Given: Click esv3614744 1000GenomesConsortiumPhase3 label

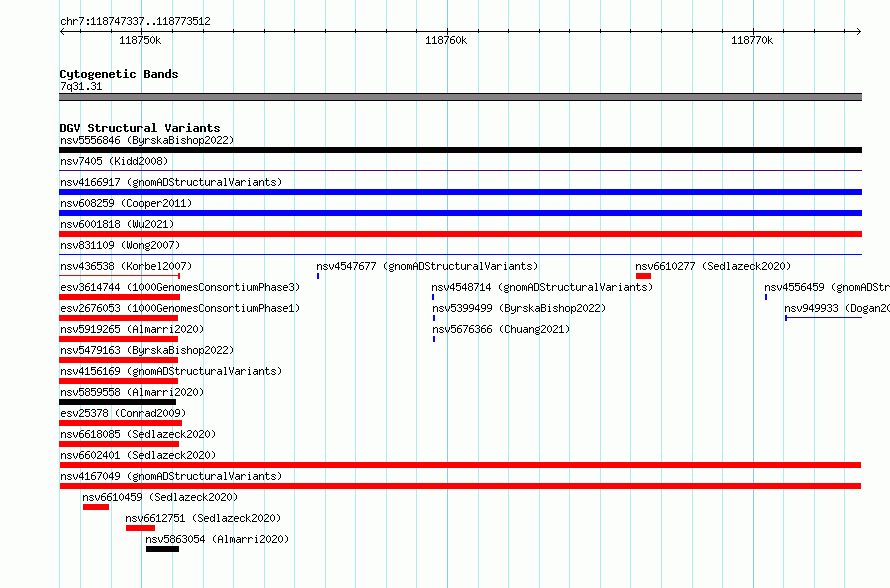Looking at the screenshot, I should pos(180,287).
